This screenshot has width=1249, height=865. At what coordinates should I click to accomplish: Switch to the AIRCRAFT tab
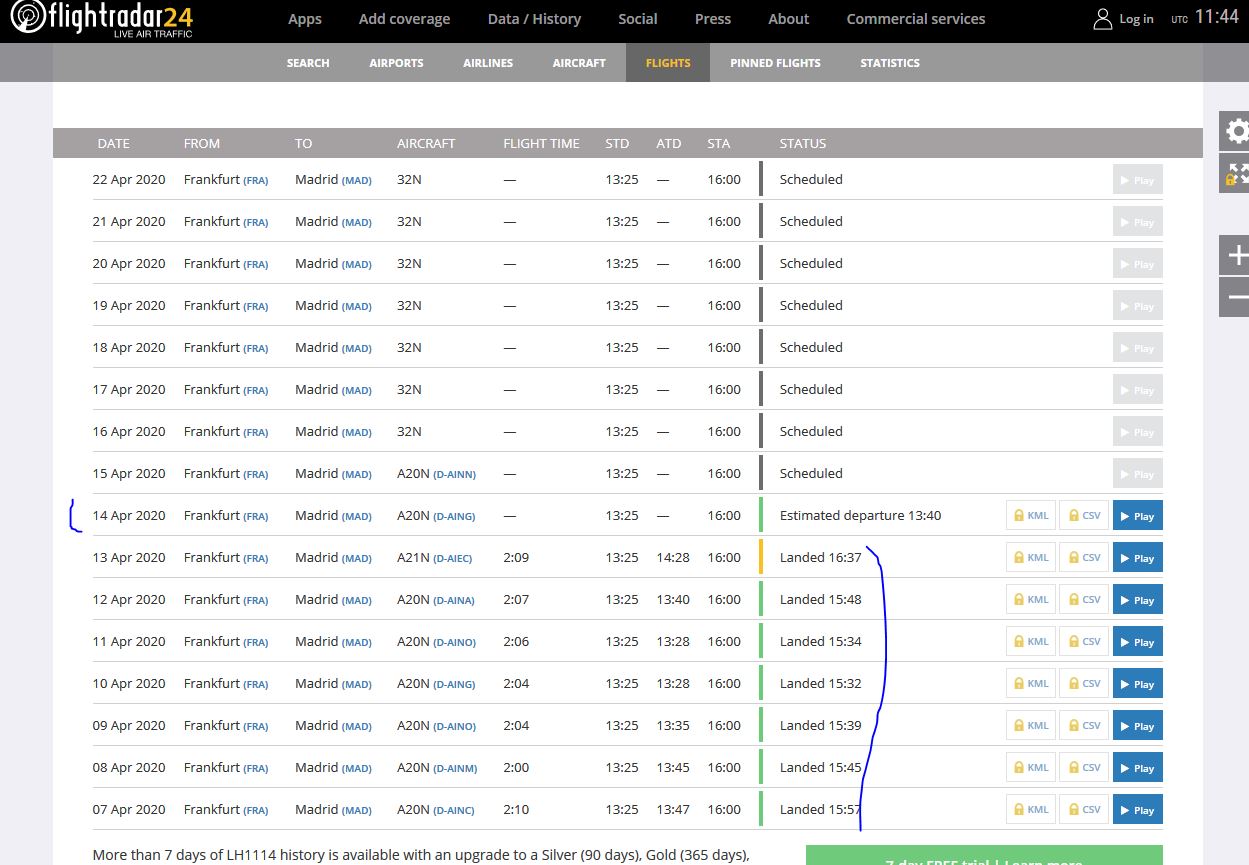tap(579, 63)
